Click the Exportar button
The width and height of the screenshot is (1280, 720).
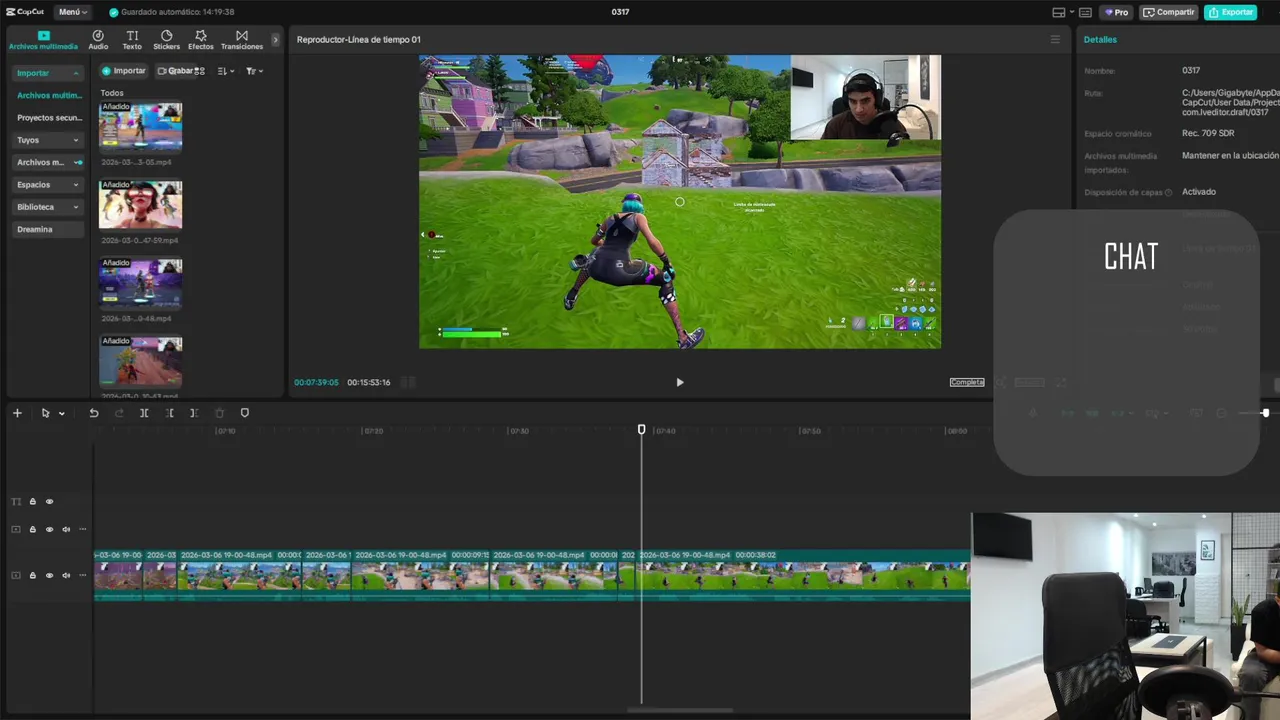click(1230, 12)
